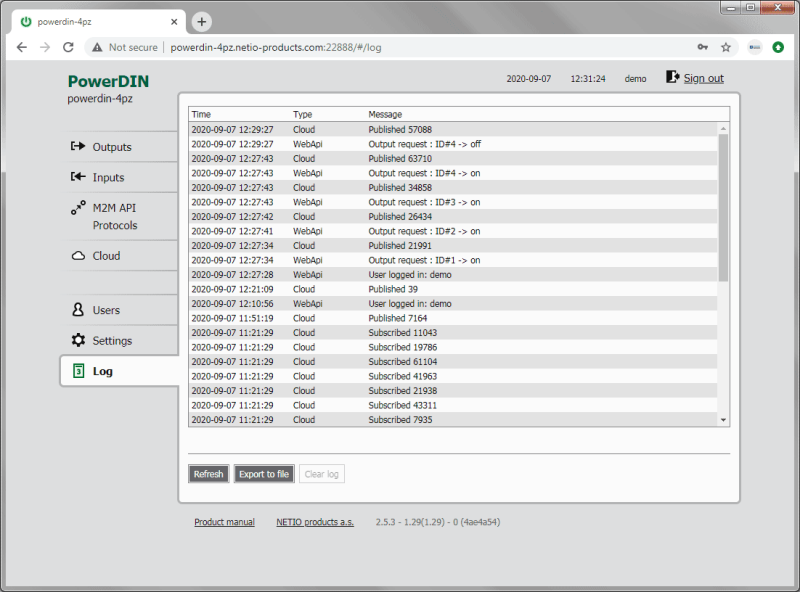Reload the page with the refresh icon
Image resolution: width=800 pixels, height=592 pixels.
pos(67,46)
